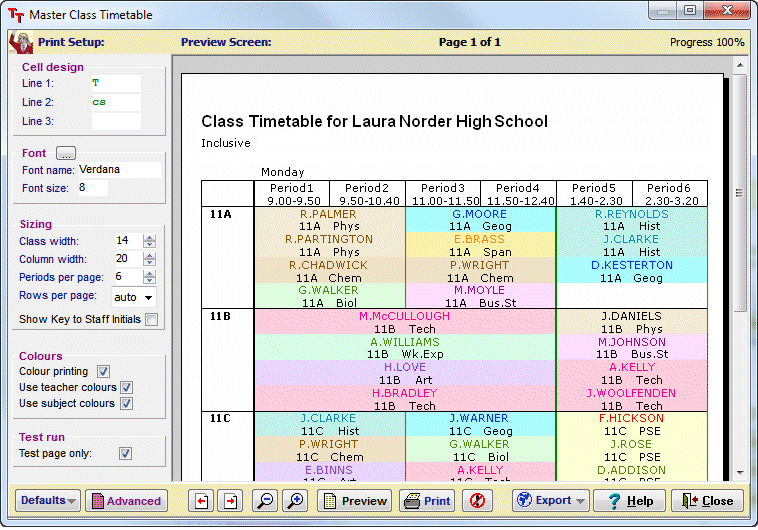Click the M.McCULLOUGH 11B Tech cell

point(405,322)
